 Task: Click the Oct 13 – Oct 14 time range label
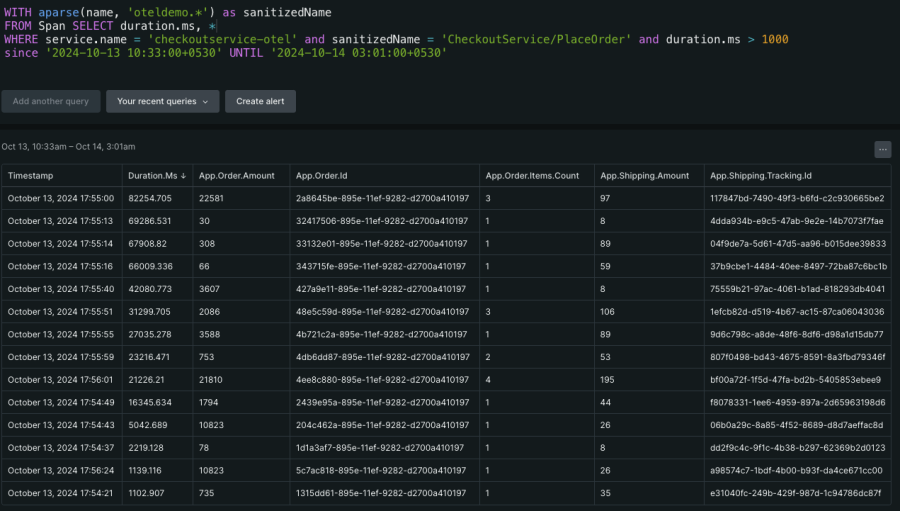[68, 147]
